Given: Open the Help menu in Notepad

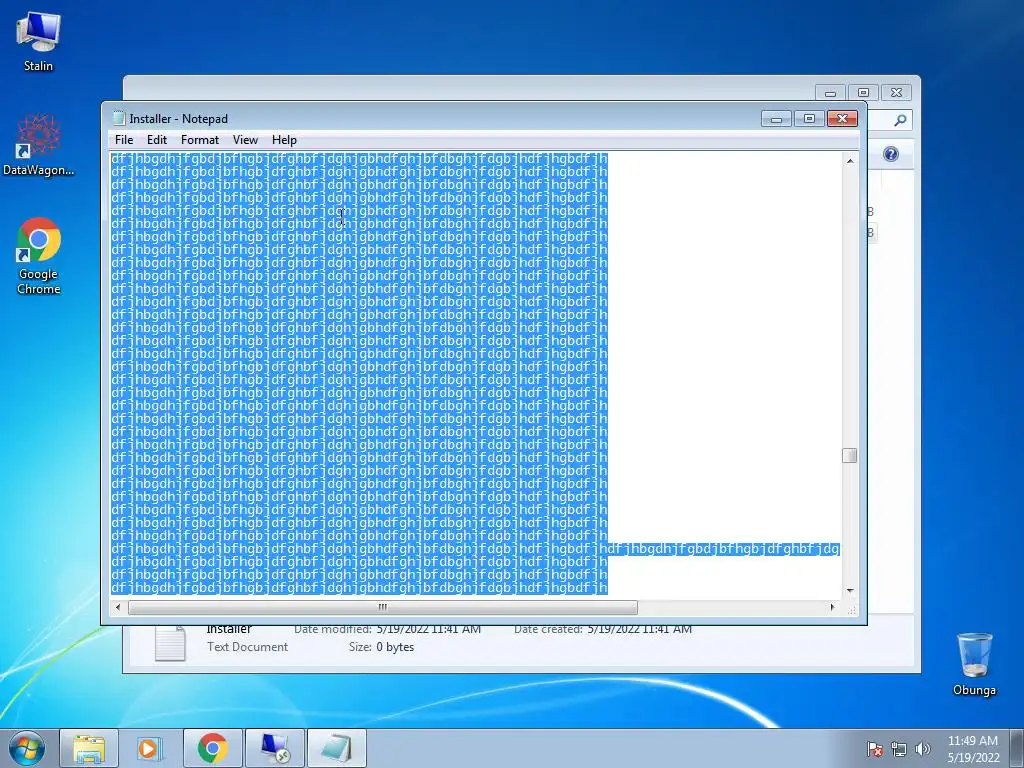Looking at the screenshot, I should [284, 140].
